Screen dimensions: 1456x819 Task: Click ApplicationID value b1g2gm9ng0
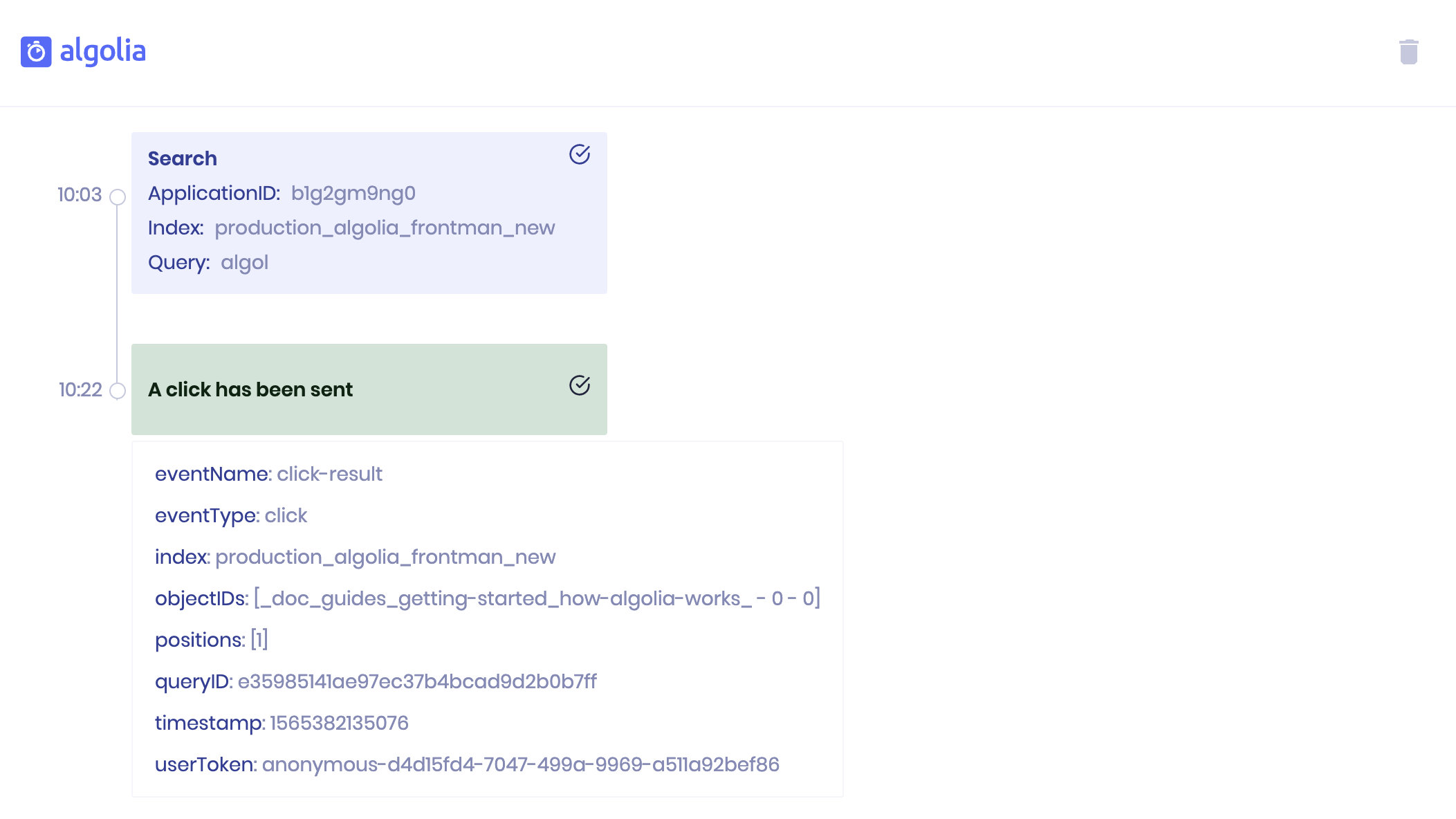click(353, 194)
